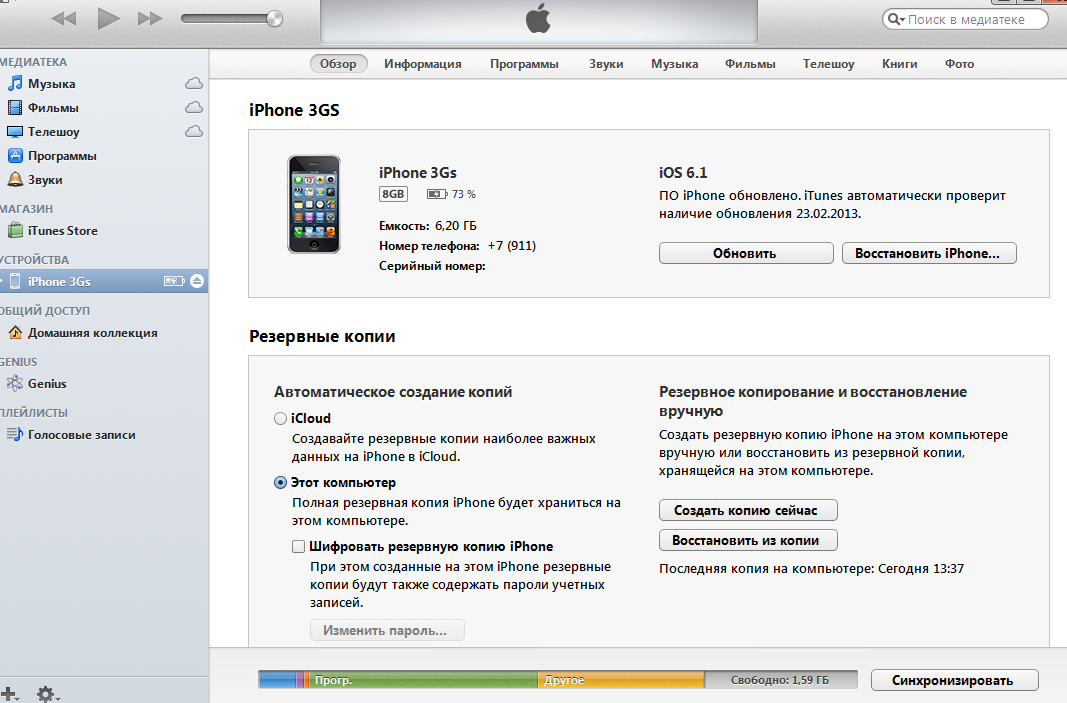Click Создать копию сейчас button
This screenshot has width=1067, height=703.
coord(748,510)
